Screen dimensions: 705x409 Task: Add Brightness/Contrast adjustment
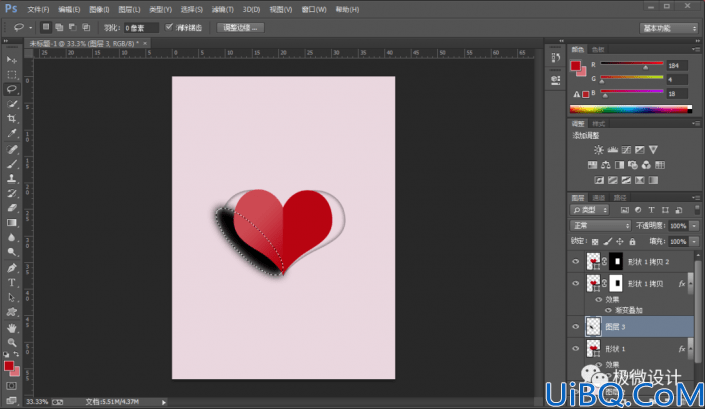(598, 150)
